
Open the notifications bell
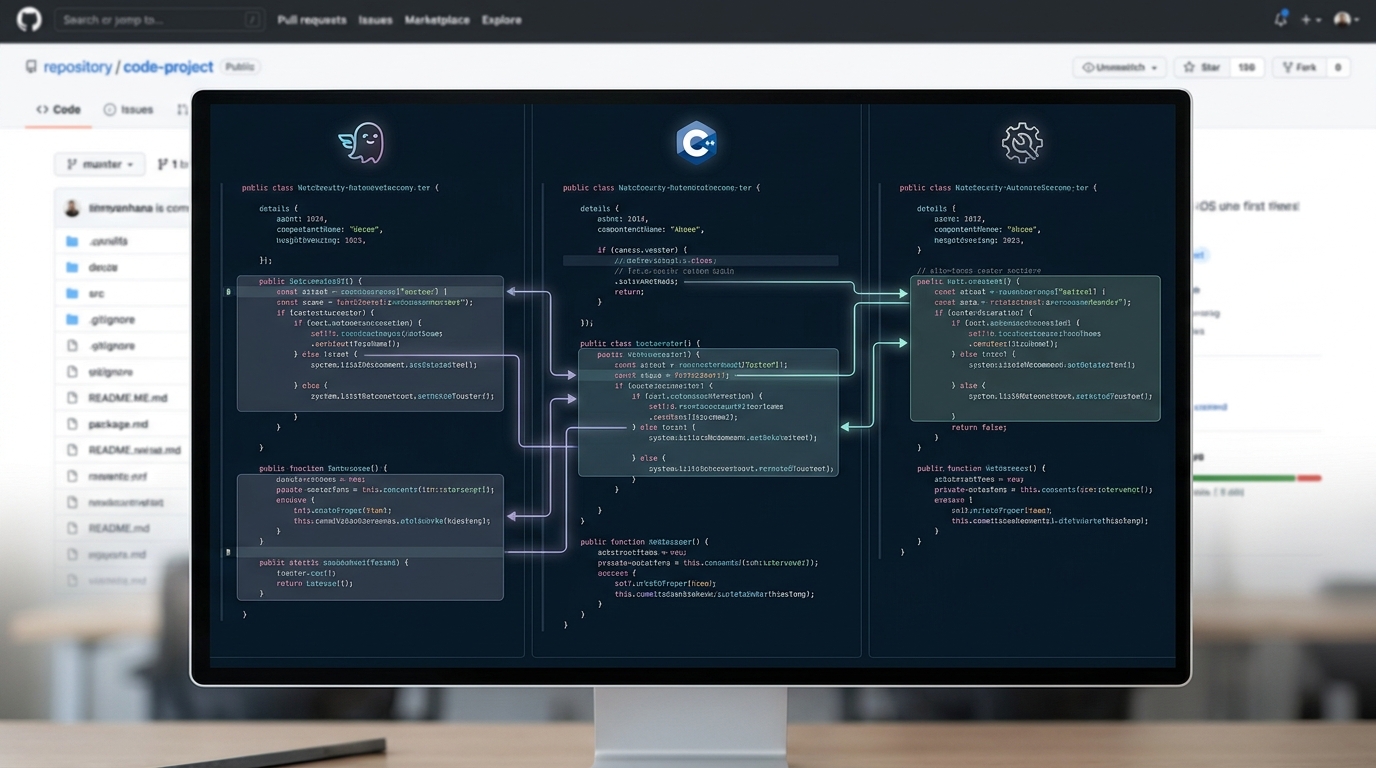1281,19
